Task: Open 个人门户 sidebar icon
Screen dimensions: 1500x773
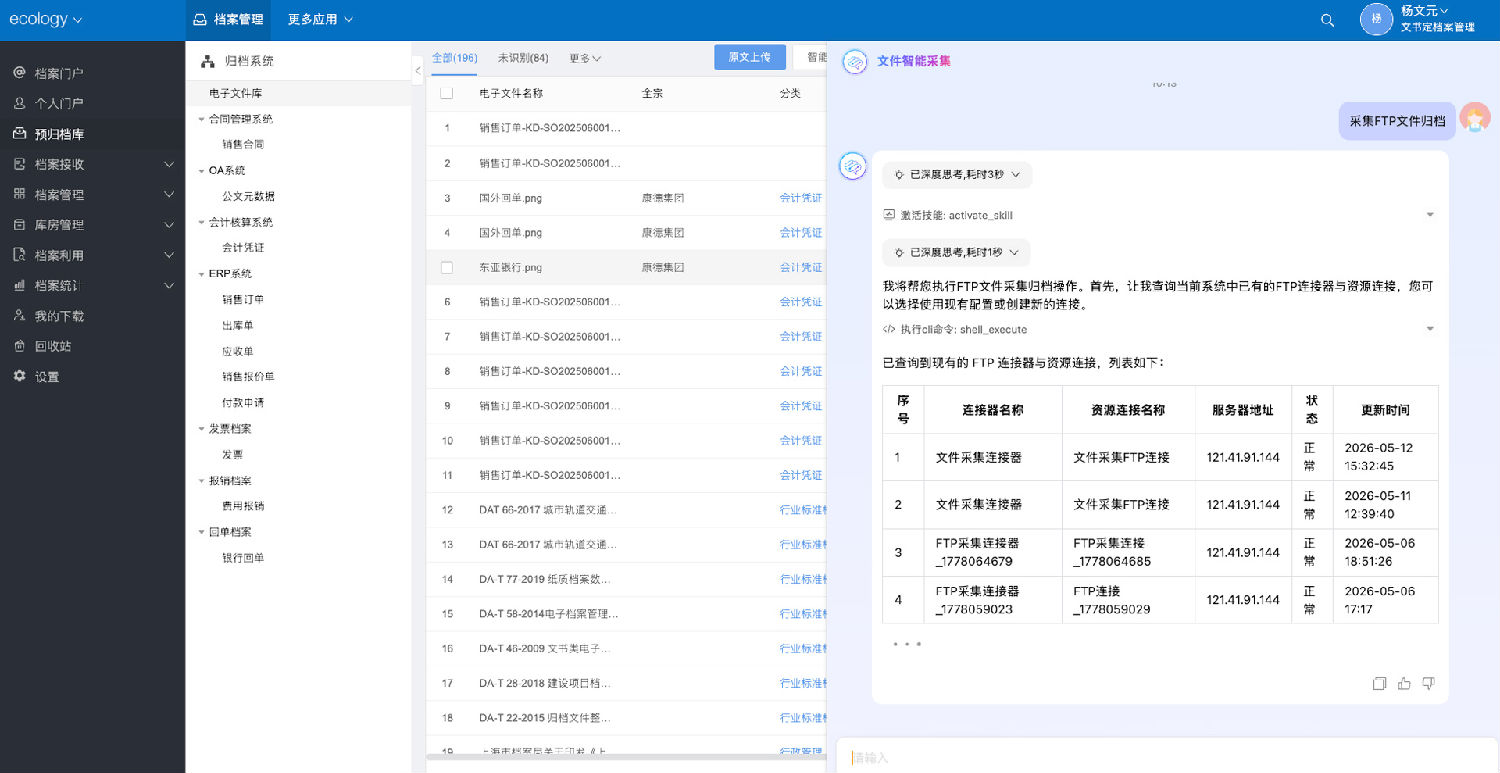Action: (x=19, y=103)
